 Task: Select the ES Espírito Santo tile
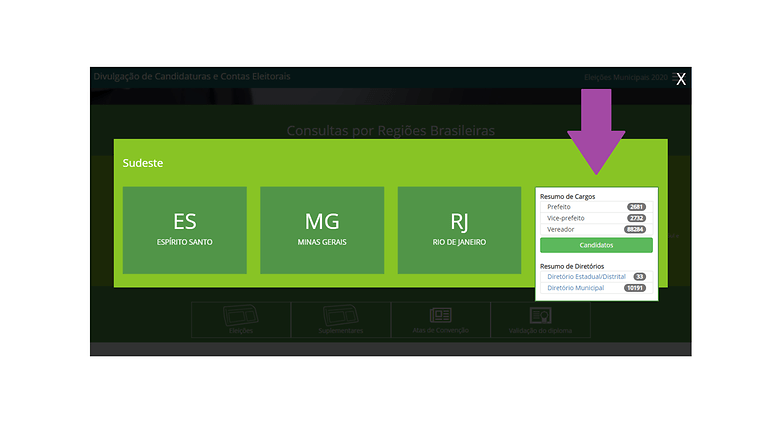click(185, 230)
